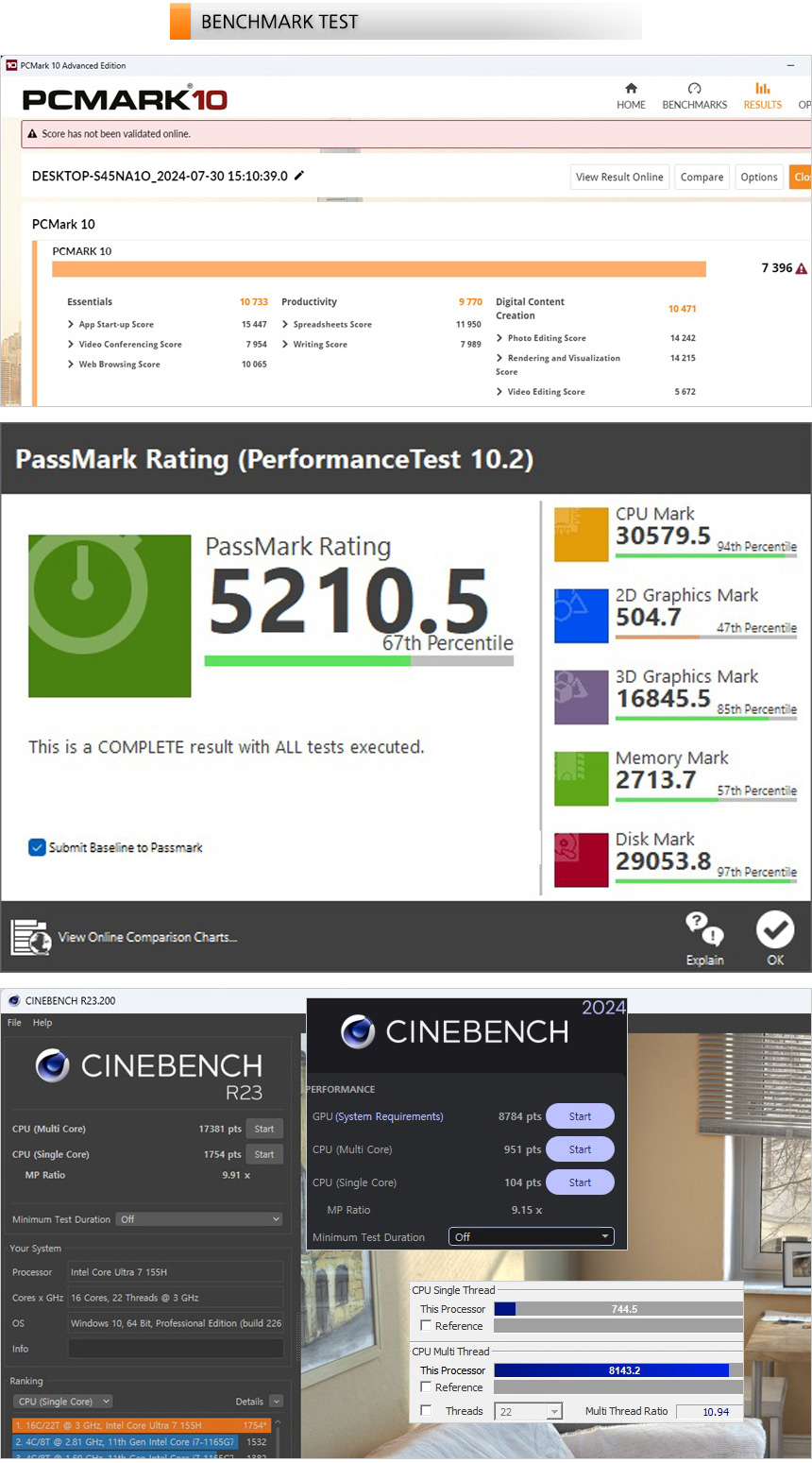Click the View Online Comparison Charts icon
The image size is (812, 1463).
tap(30, 937)
